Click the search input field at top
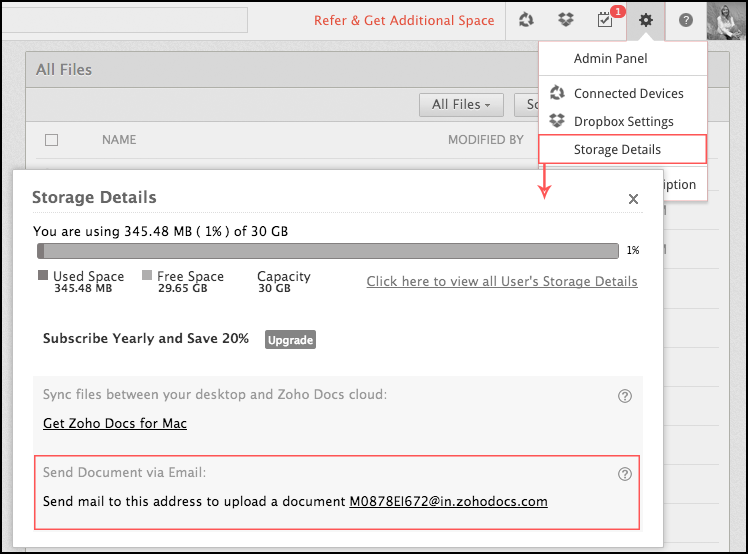This screenshot has width=748, height=554. coord(124,20)
